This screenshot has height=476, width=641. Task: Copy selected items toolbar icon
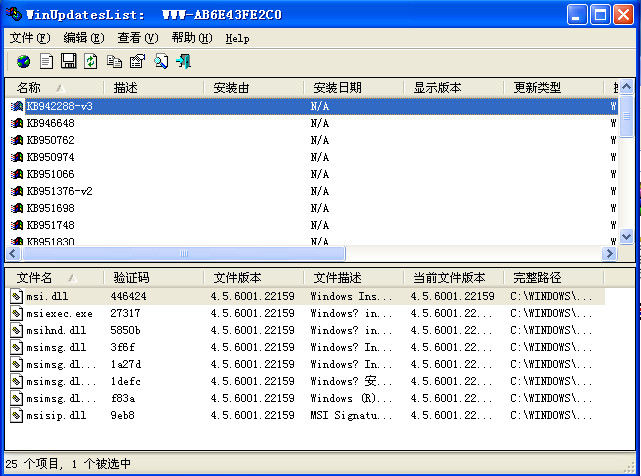(x=114, y=62)
